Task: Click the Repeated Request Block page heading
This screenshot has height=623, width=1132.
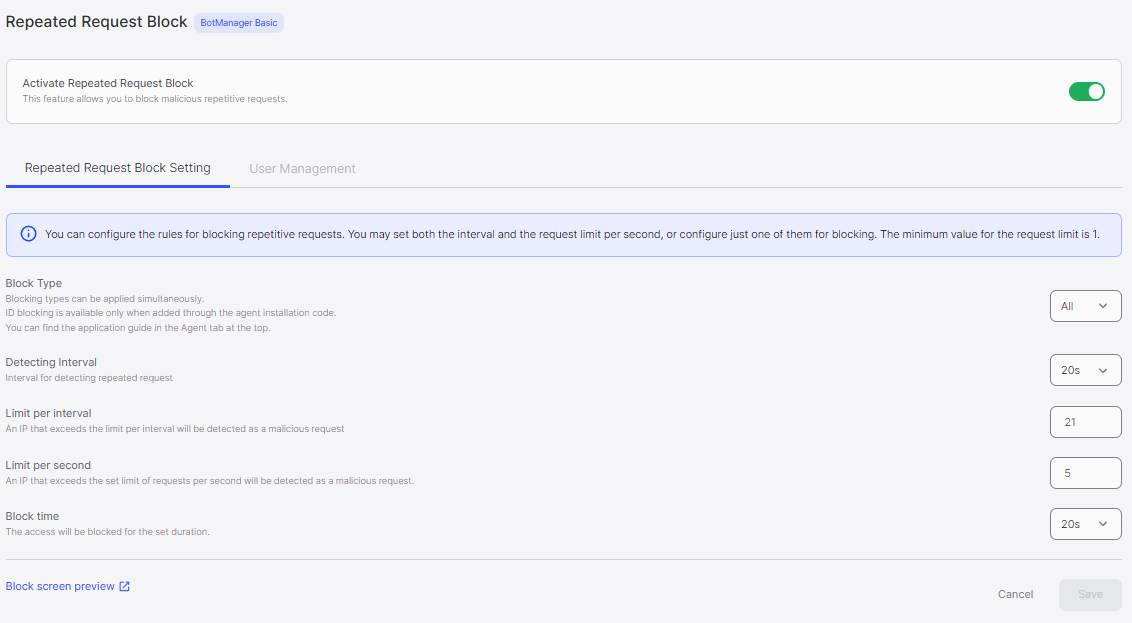Action: 96,21
